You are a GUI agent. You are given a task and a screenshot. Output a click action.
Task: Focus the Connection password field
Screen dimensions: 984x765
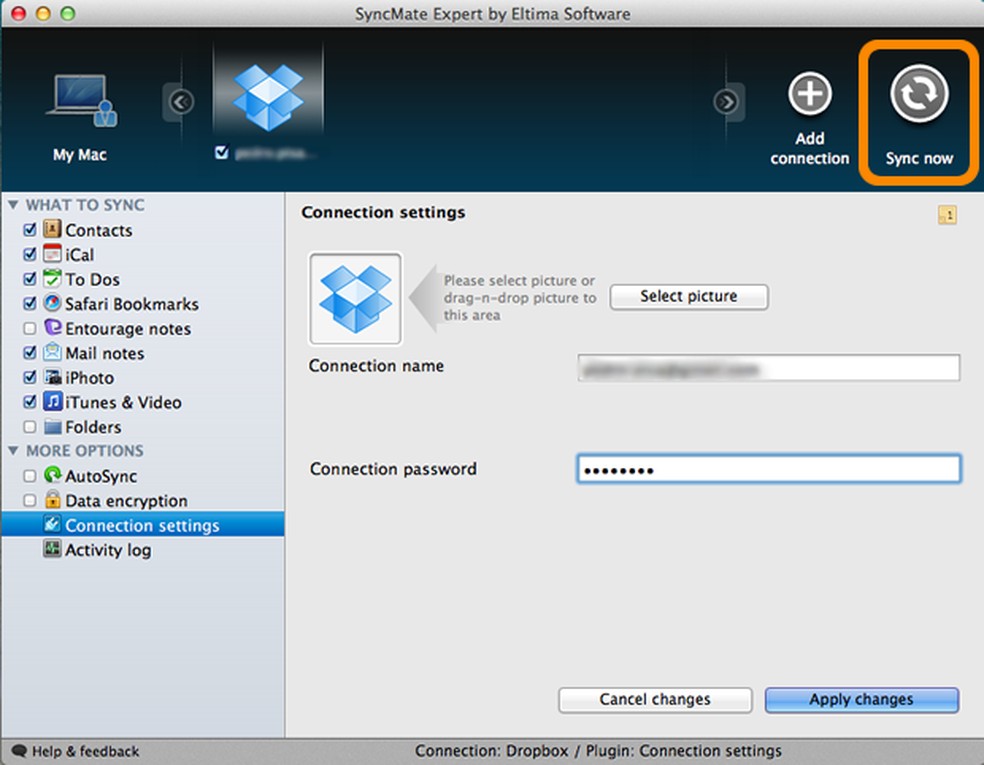(768, 469)
